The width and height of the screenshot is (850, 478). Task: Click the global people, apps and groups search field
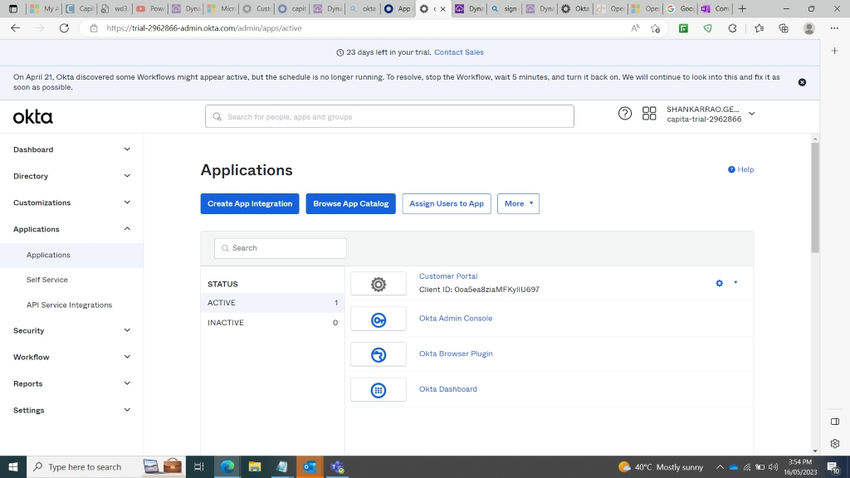pos(389,117)
